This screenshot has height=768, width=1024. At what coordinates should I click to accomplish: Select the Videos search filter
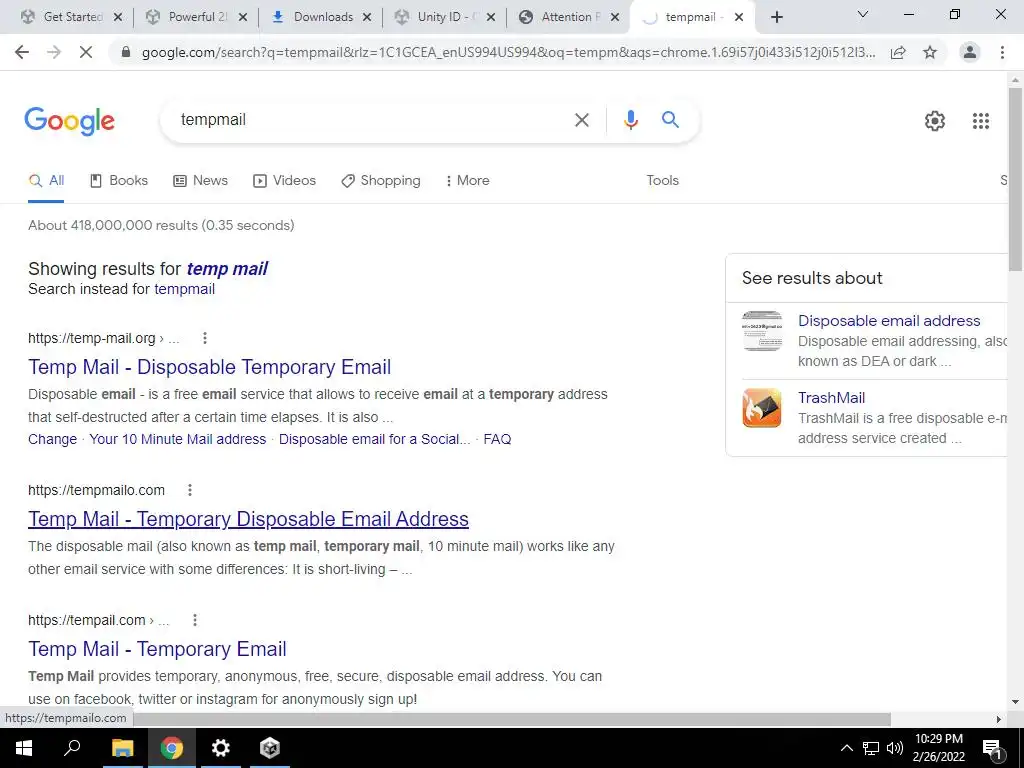coord(284,181)
